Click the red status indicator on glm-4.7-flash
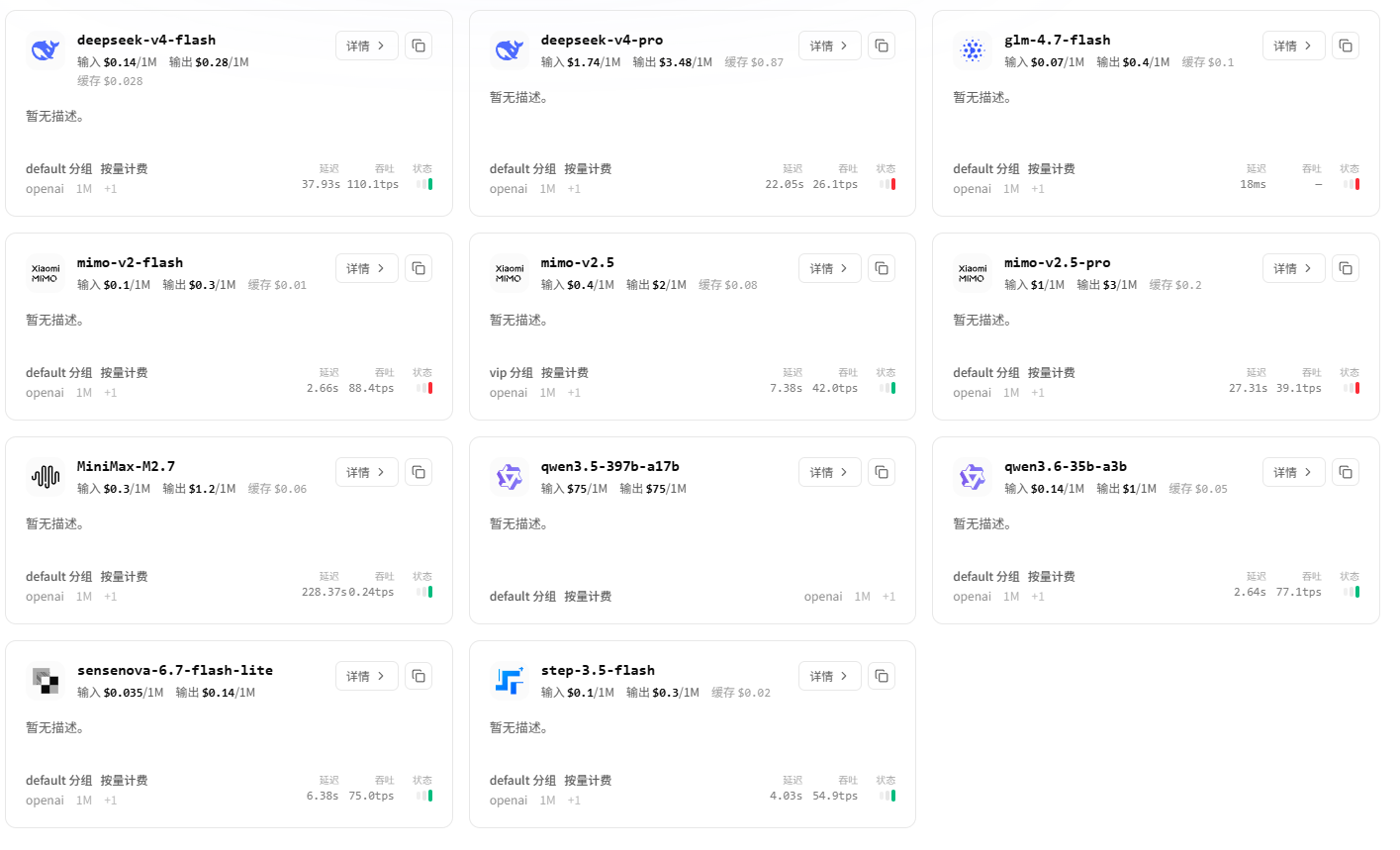Viewport: 1400px width, 850px height. 1357,184
